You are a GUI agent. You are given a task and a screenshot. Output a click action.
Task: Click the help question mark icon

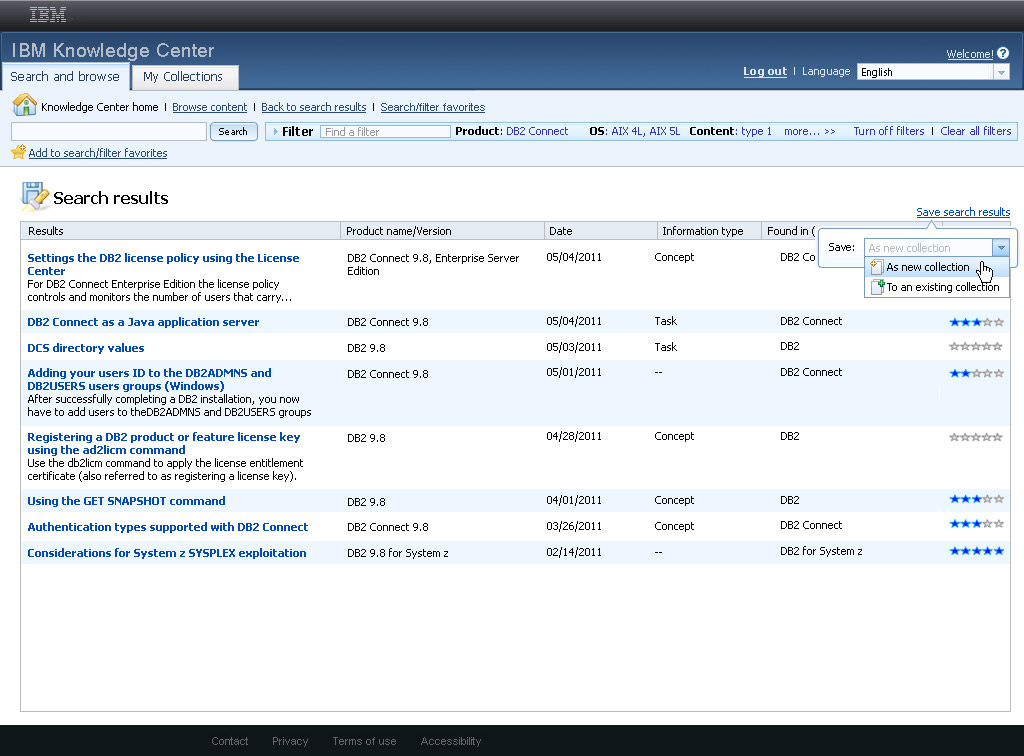point(1003,54)
